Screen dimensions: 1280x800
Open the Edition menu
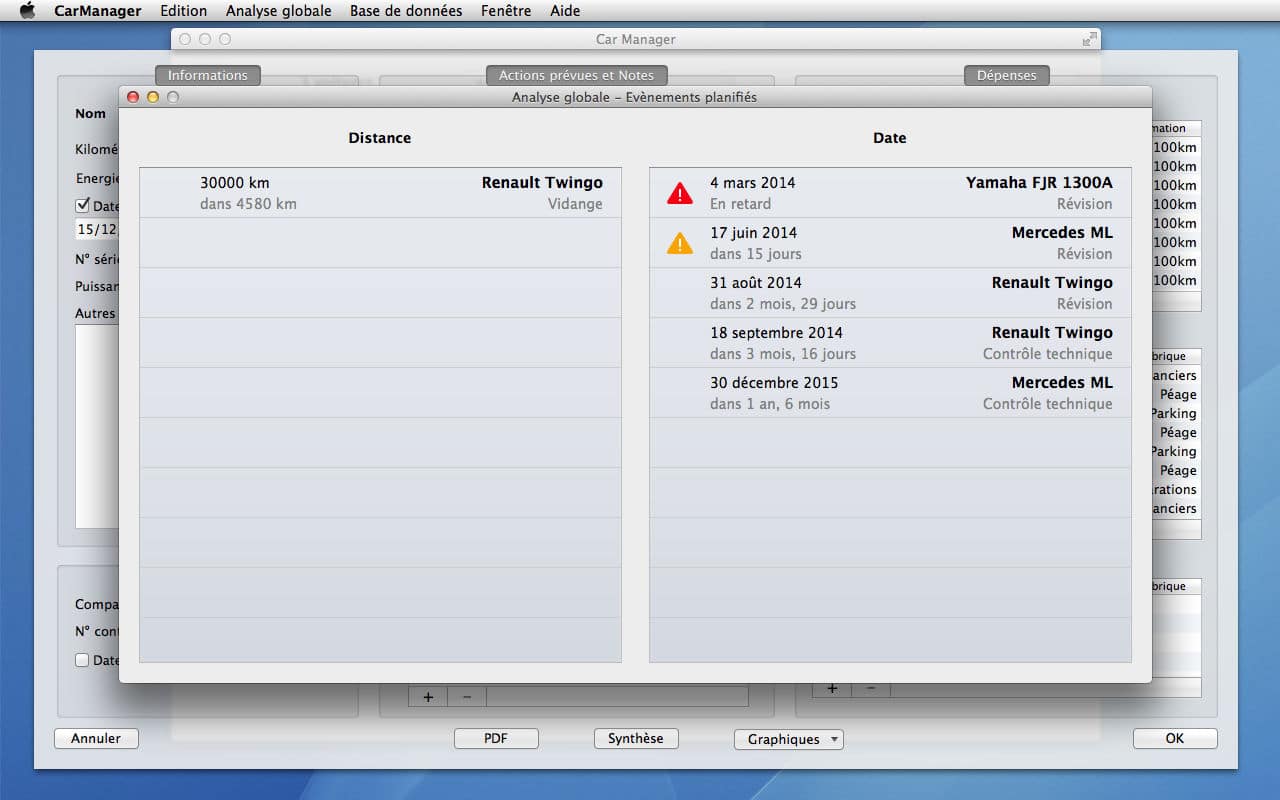click(183, 11)
